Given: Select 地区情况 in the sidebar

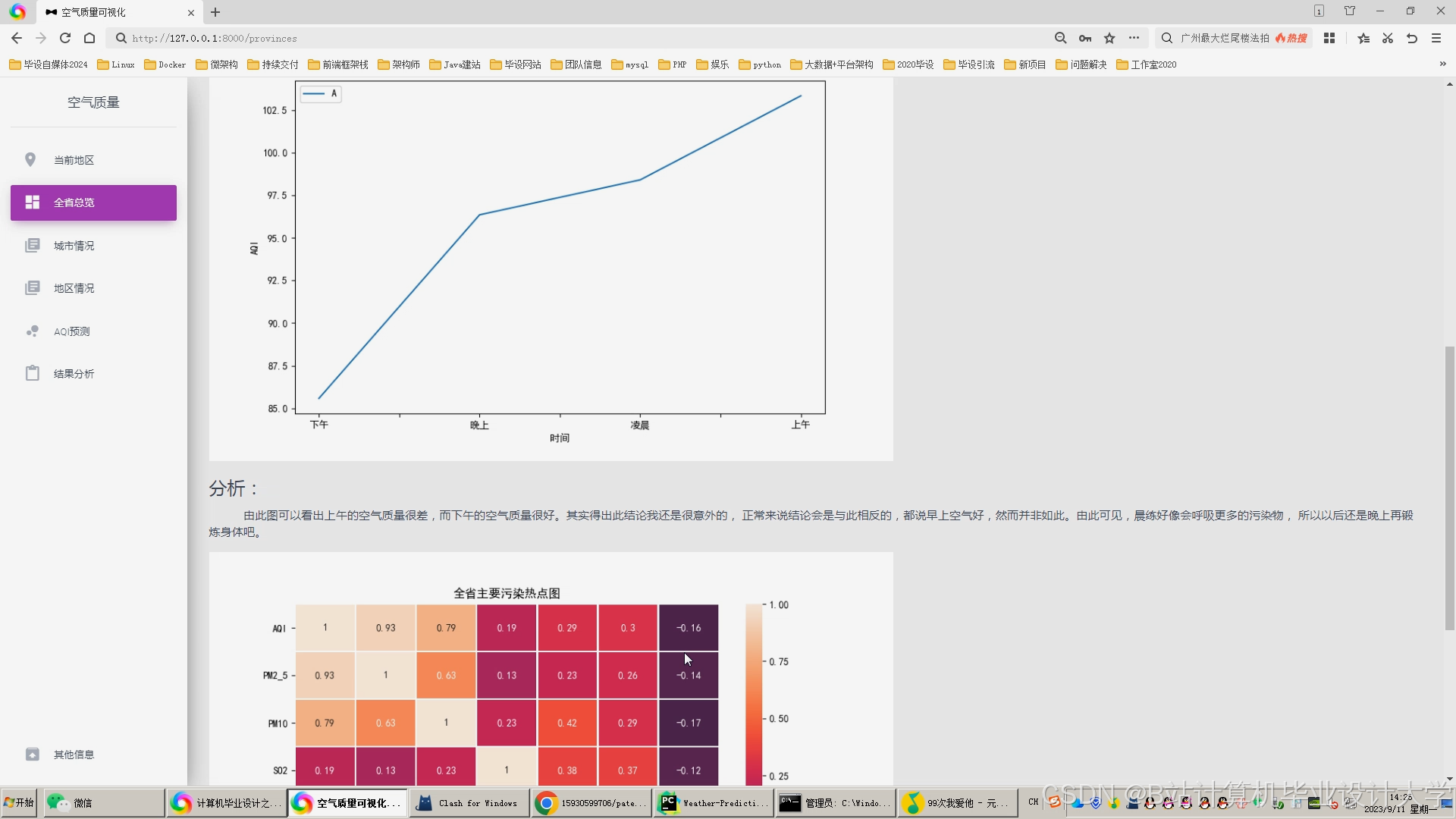Looking at the screenshot, I should (x=74, y=288).
